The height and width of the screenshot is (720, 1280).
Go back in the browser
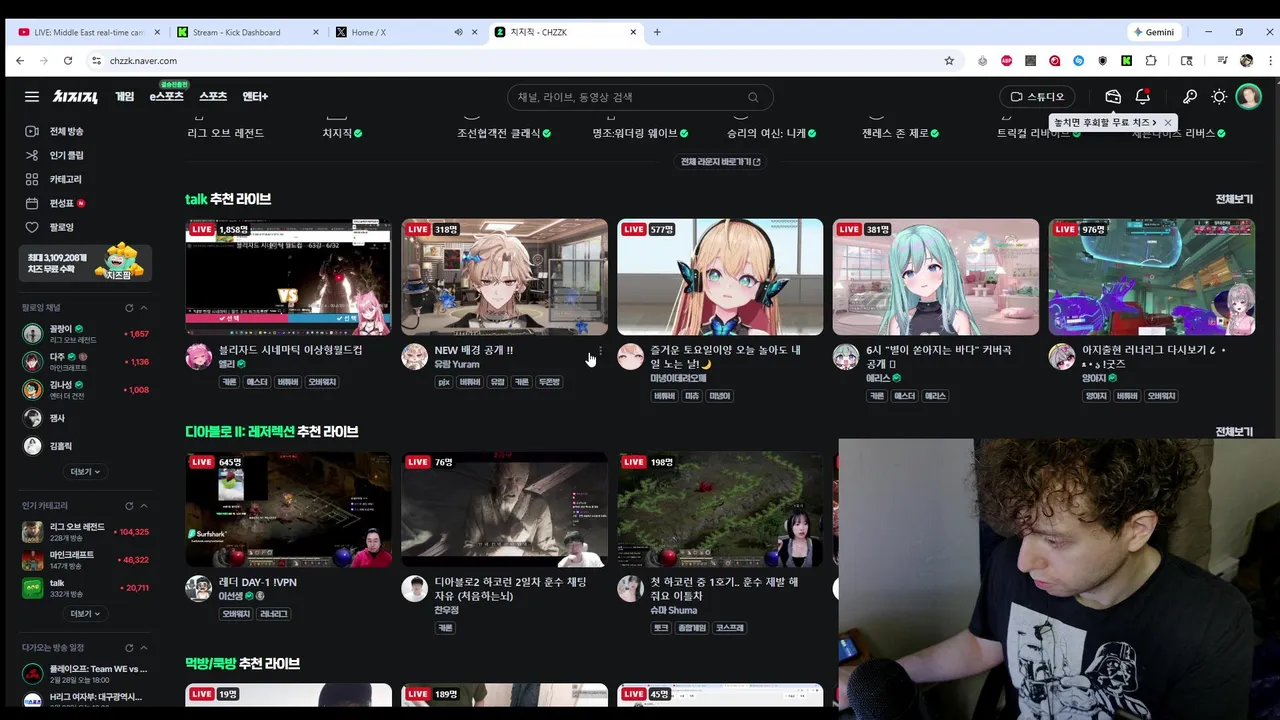[20, 60]
